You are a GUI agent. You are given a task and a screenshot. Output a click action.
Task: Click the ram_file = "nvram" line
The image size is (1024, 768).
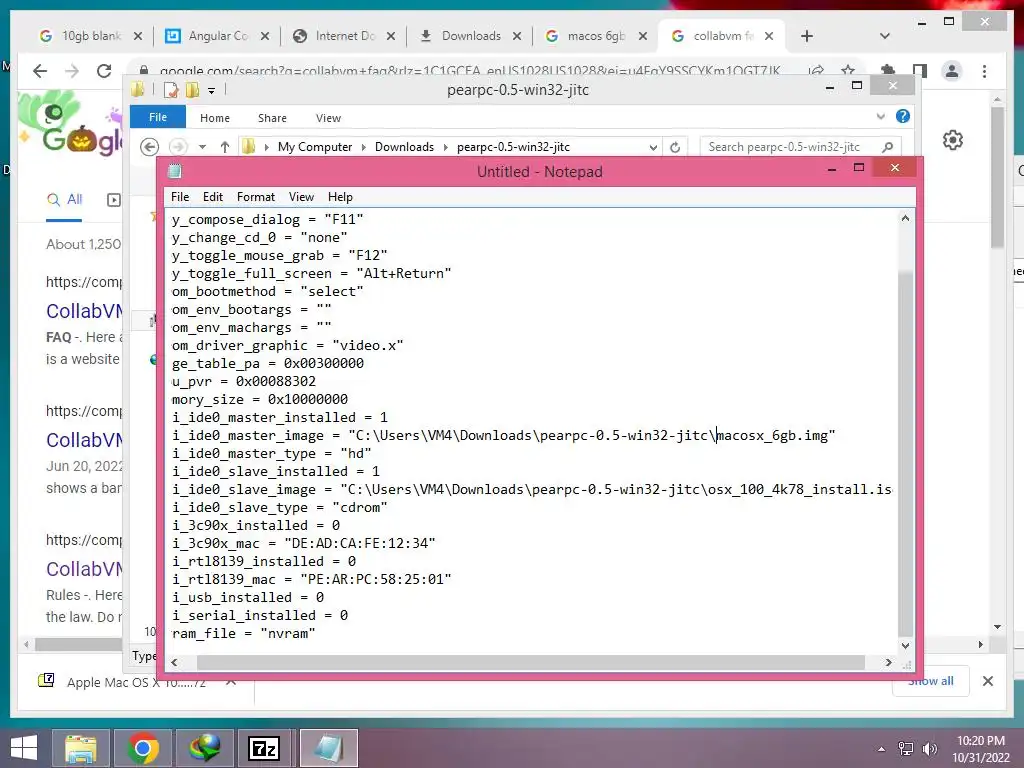pos(244,633)
